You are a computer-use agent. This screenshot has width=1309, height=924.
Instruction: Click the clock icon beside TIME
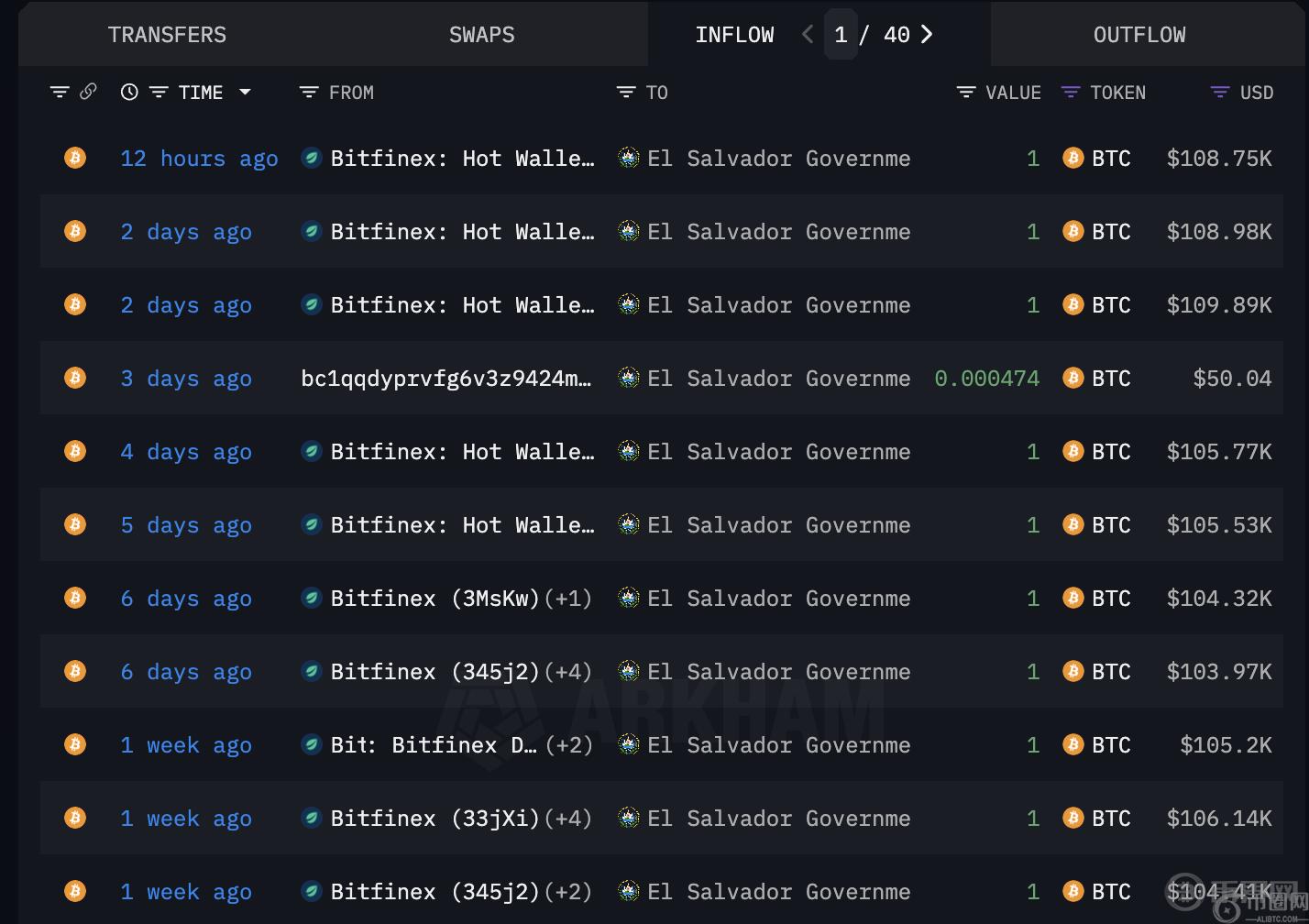pyautogui.click(x=129, y=92)
